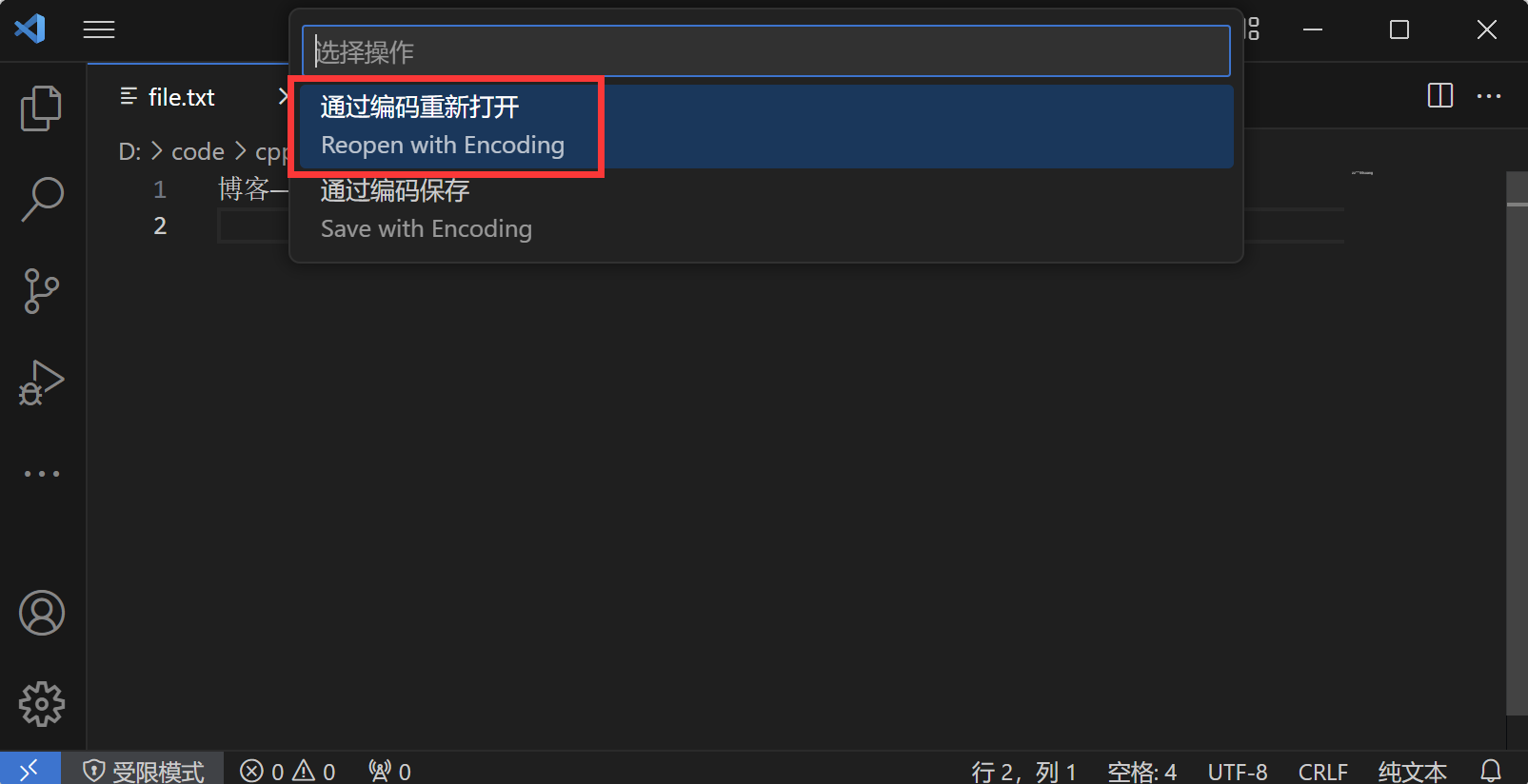Split the editor to the right
The width and height of the screenshot is (1528, 784).
click(x=1440, y=96)
